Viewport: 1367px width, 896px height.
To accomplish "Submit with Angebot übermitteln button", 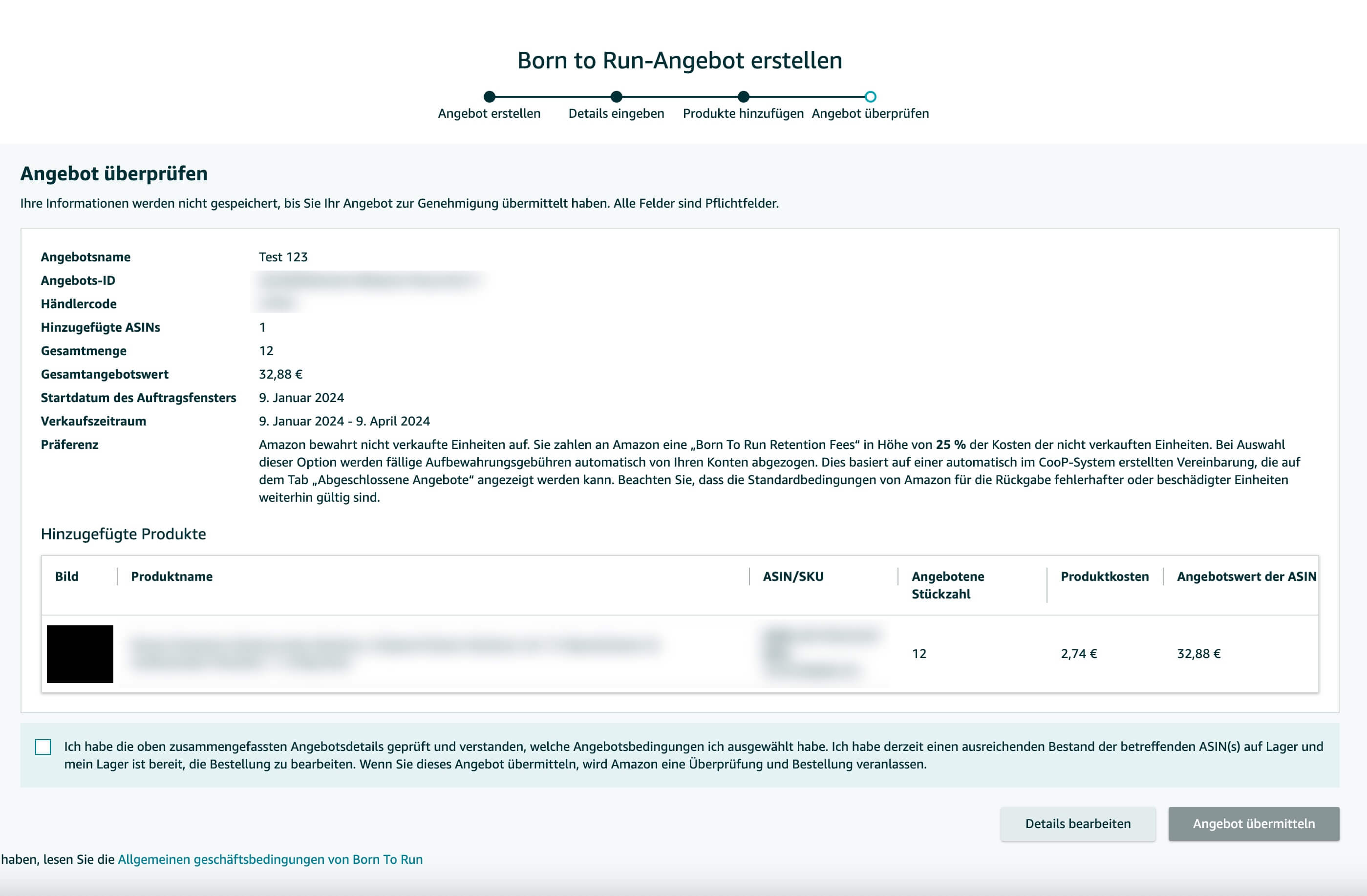I will pos(1253,824).
